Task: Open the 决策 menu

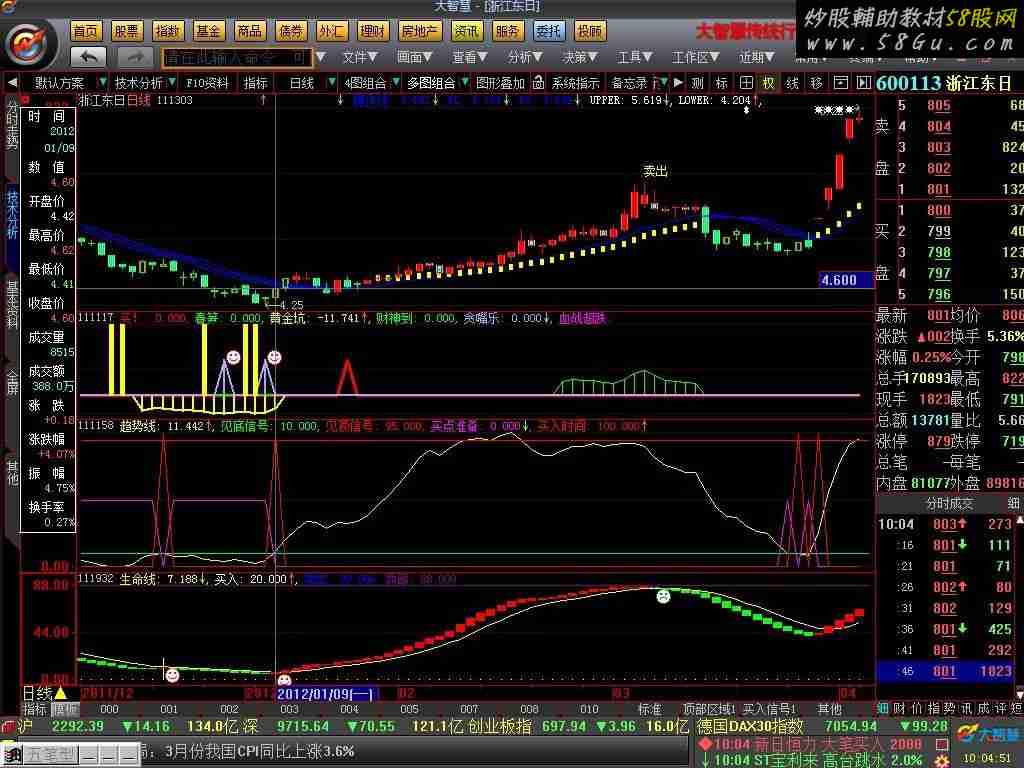Action: click(580, 57)
